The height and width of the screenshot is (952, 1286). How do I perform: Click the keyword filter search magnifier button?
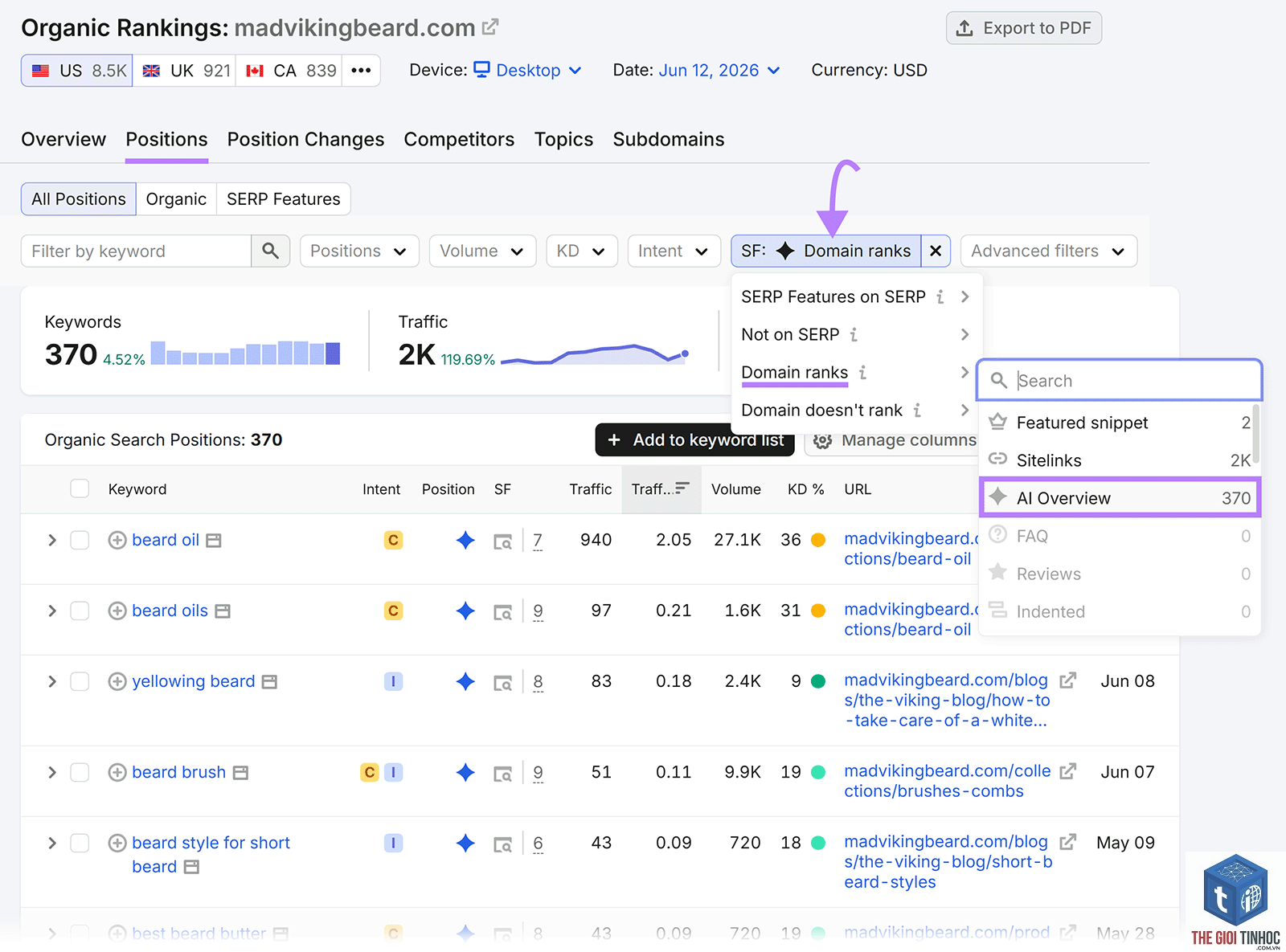click(x=271, y=251)
